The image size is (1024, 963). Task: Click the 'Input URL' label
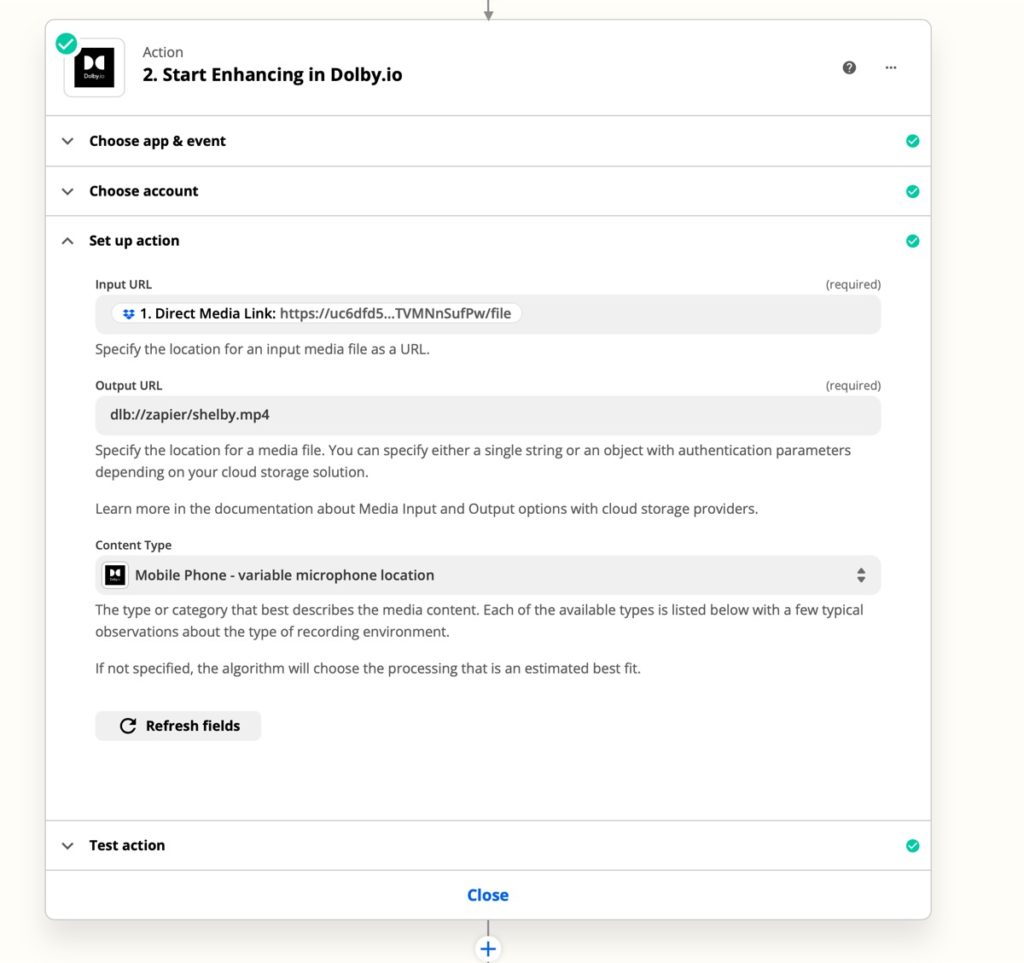[x=123, y=285]
